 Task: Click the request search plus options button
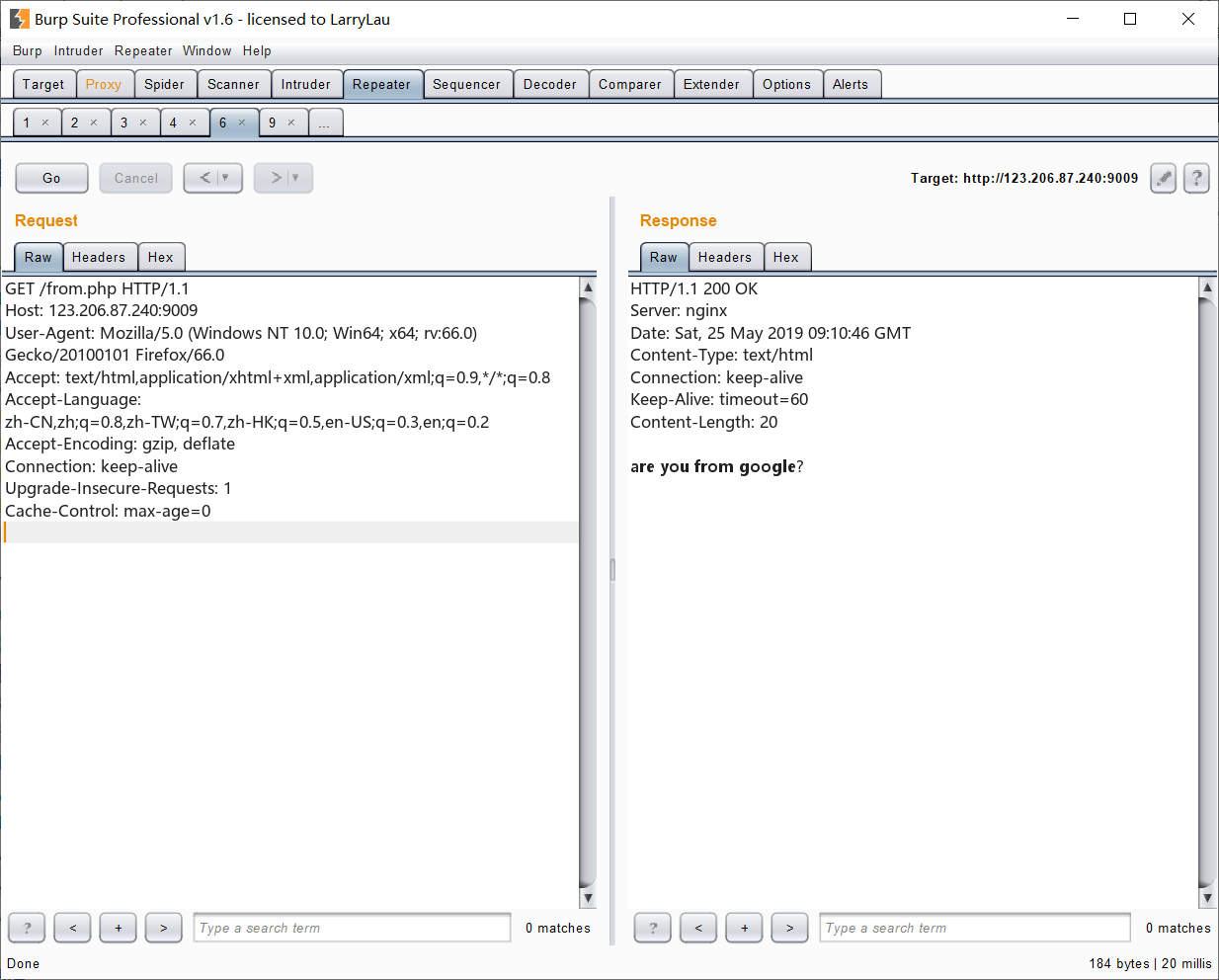point(119,928)
